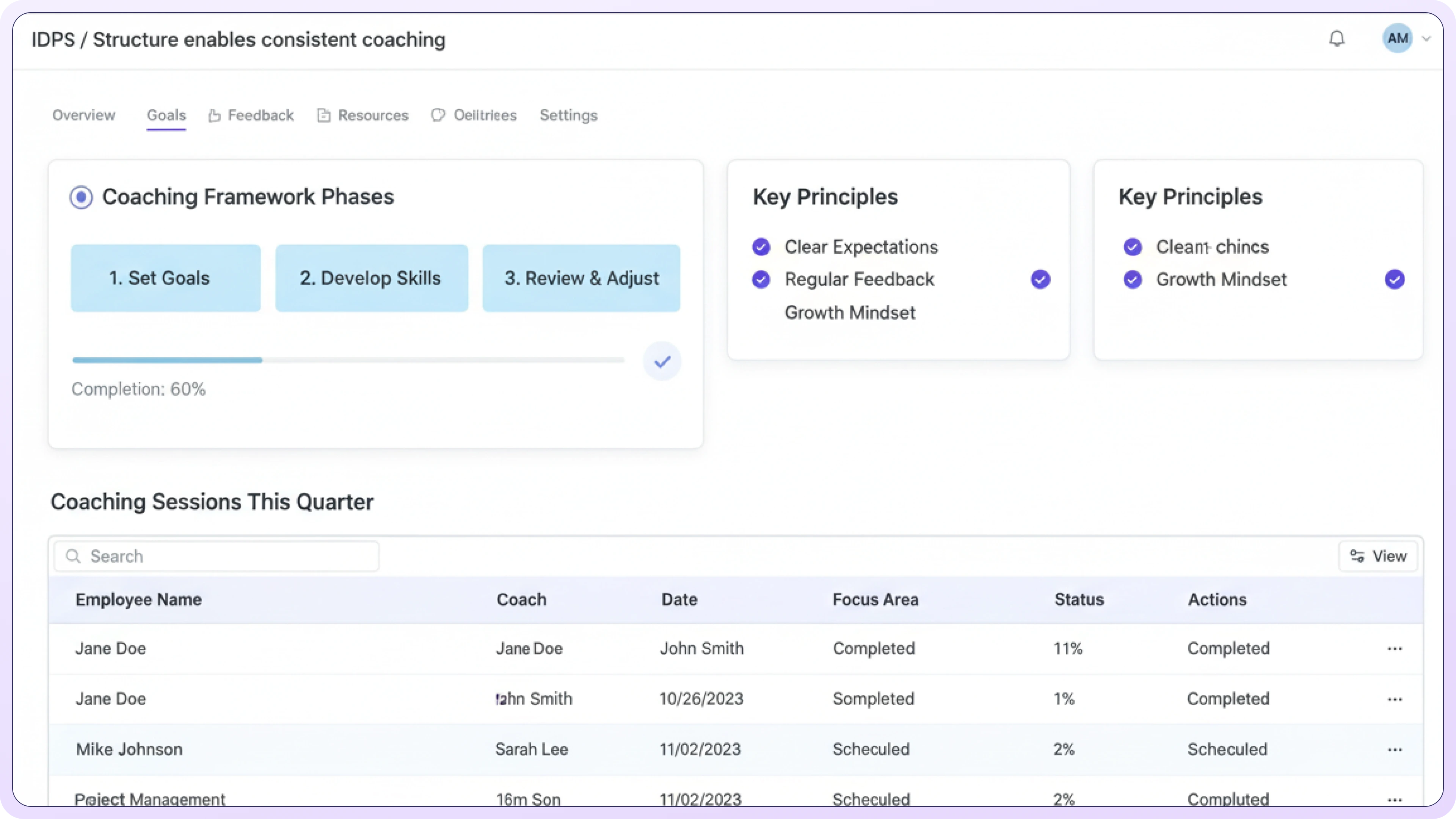
Task: Switch to the Overview tab
Action: click(84, 115)
